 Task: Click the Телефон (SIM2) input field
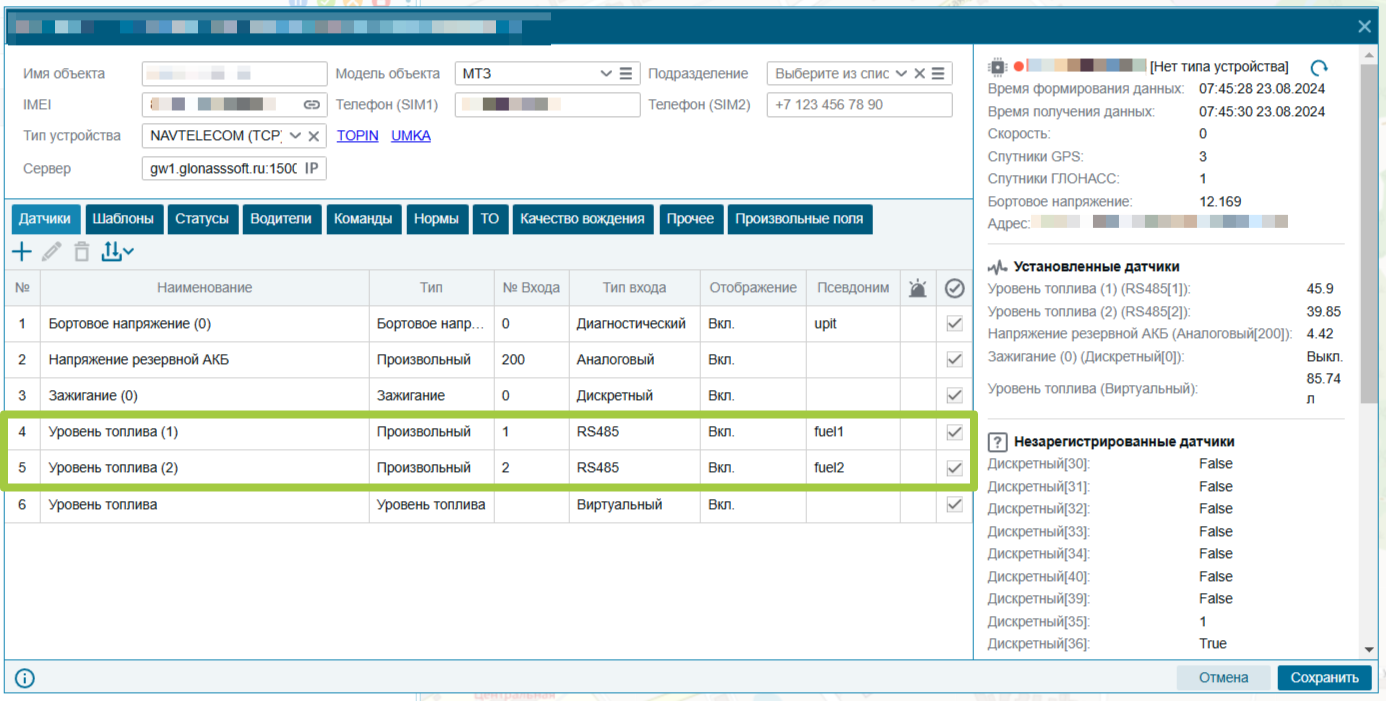click(859, 104)
